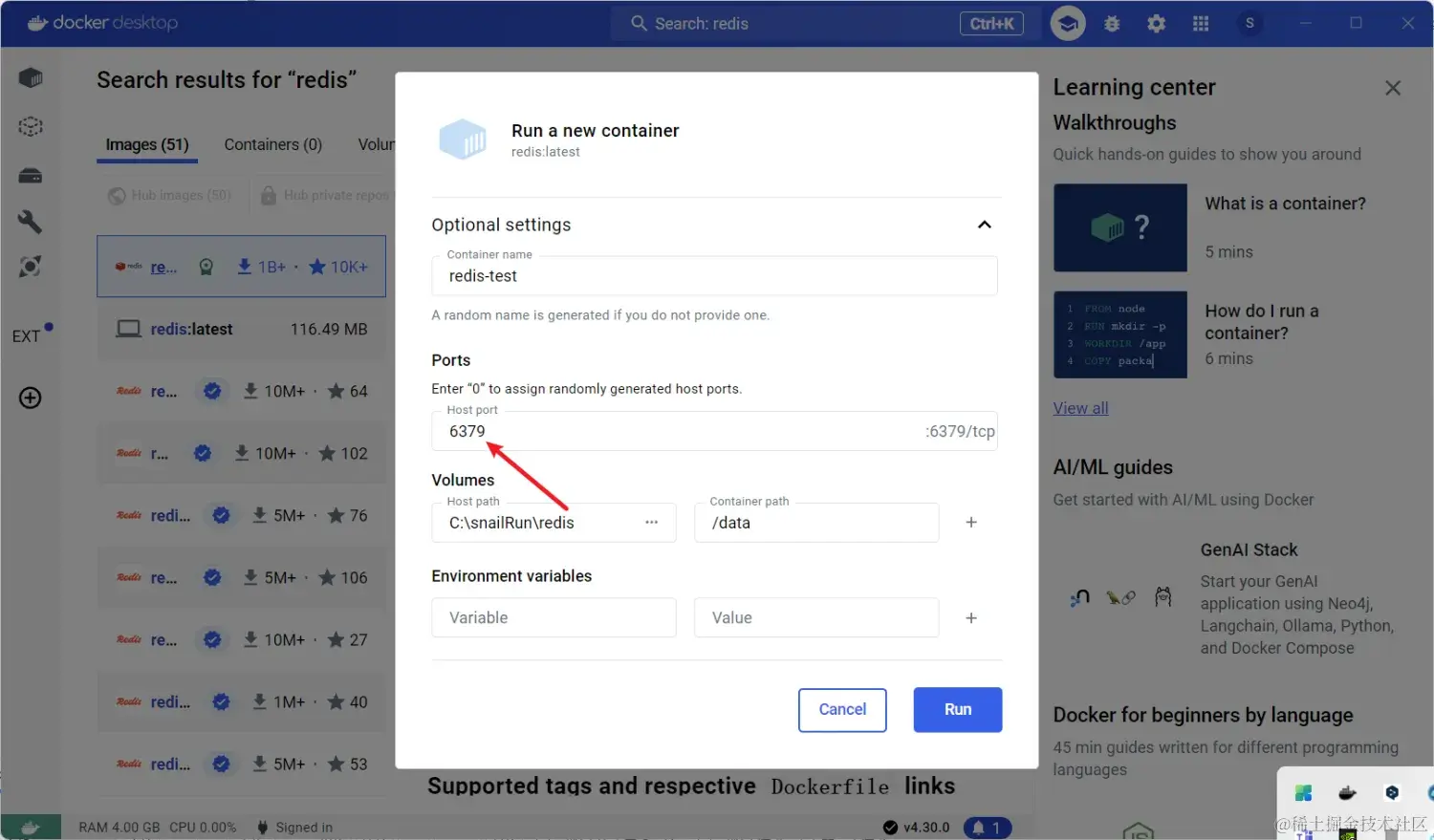Click the docker desktop logo
This screenshot has height=840, width=1434.
(102, 23)
